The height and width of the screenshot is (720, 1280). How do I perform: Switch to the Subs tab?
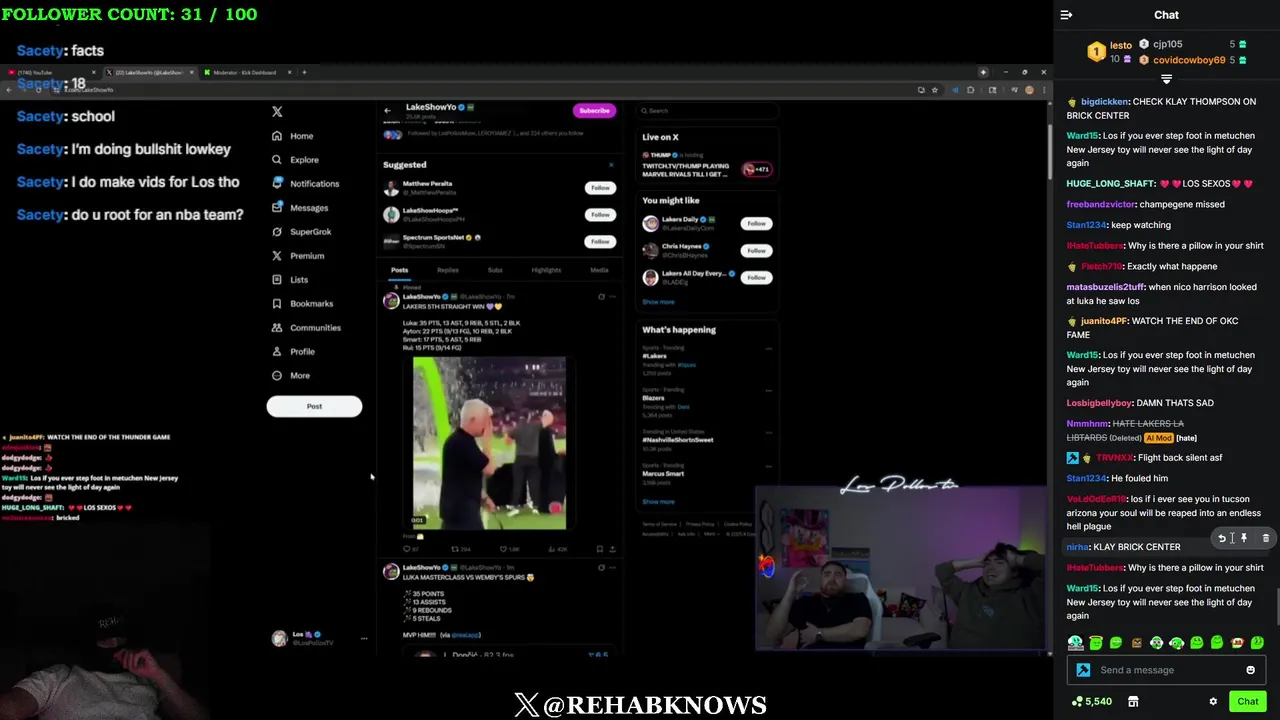(x=495, y=270)
